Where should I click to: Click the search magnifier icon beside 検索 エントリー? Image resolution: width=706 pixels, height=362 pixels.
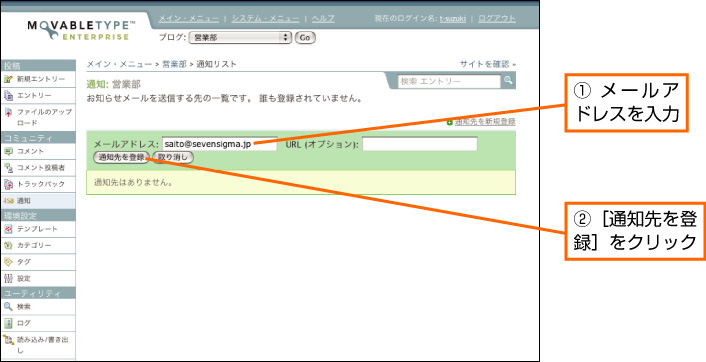pyautogui.click(x=508, y=81)
